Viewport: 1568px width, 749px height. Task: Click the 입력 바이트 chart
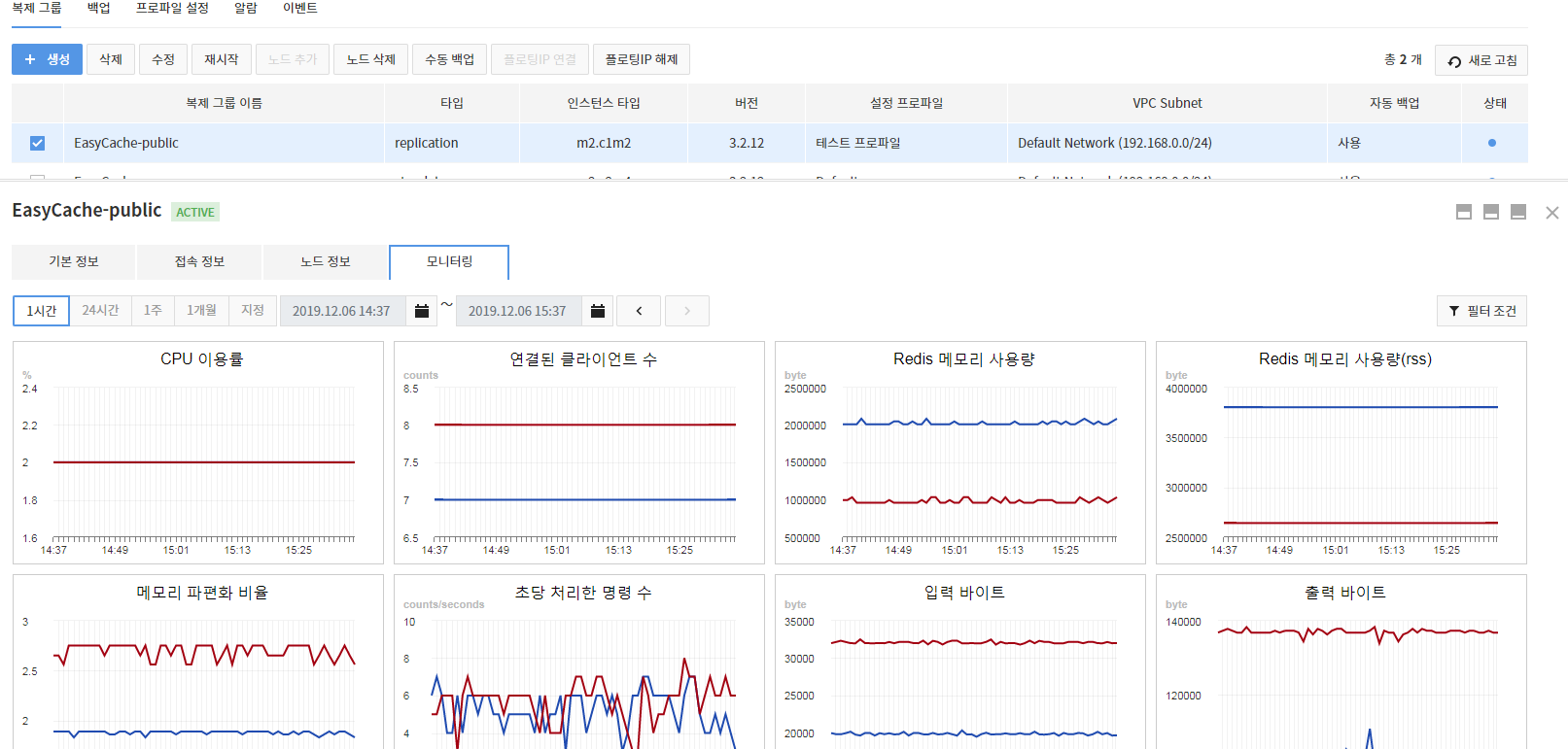pos(960,662)
